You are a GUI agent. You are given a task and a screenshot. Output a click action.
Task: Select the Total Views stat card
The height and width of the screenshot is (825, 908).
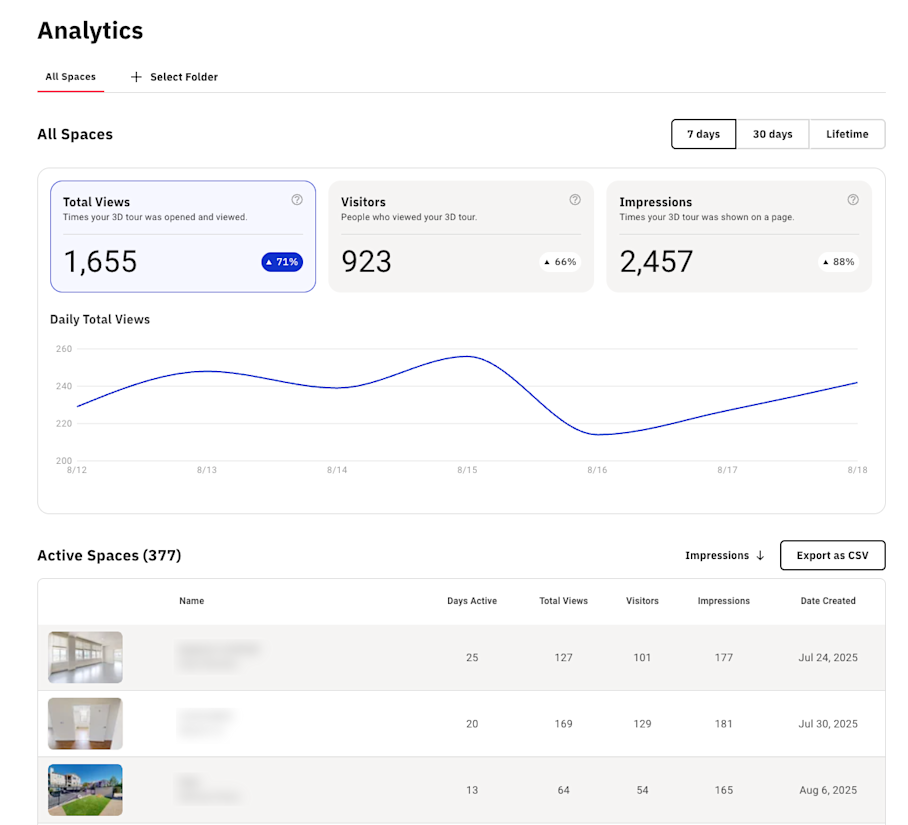[x=182, y=236]
